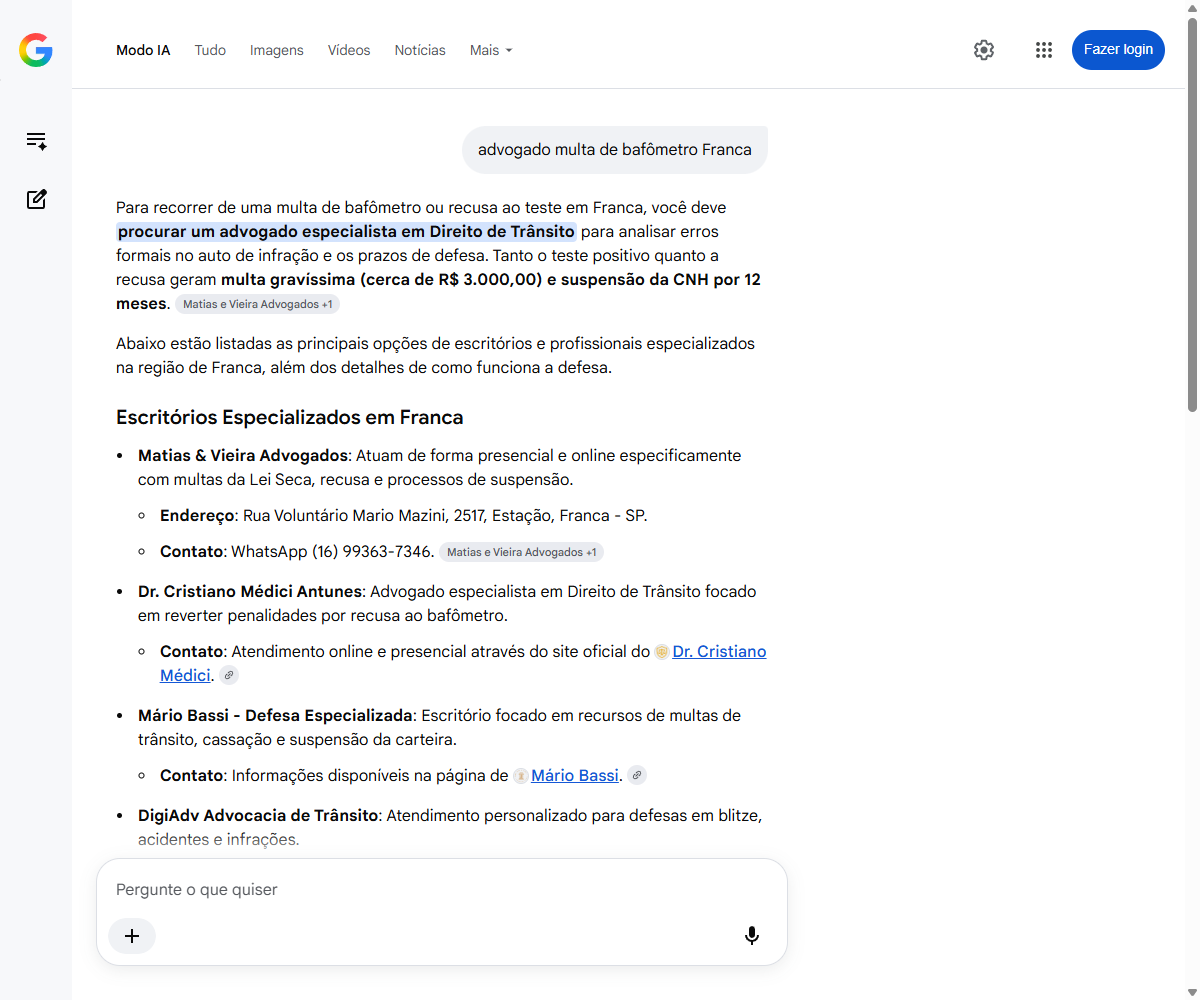Click source chip after 'meses.'

[258, 304]
